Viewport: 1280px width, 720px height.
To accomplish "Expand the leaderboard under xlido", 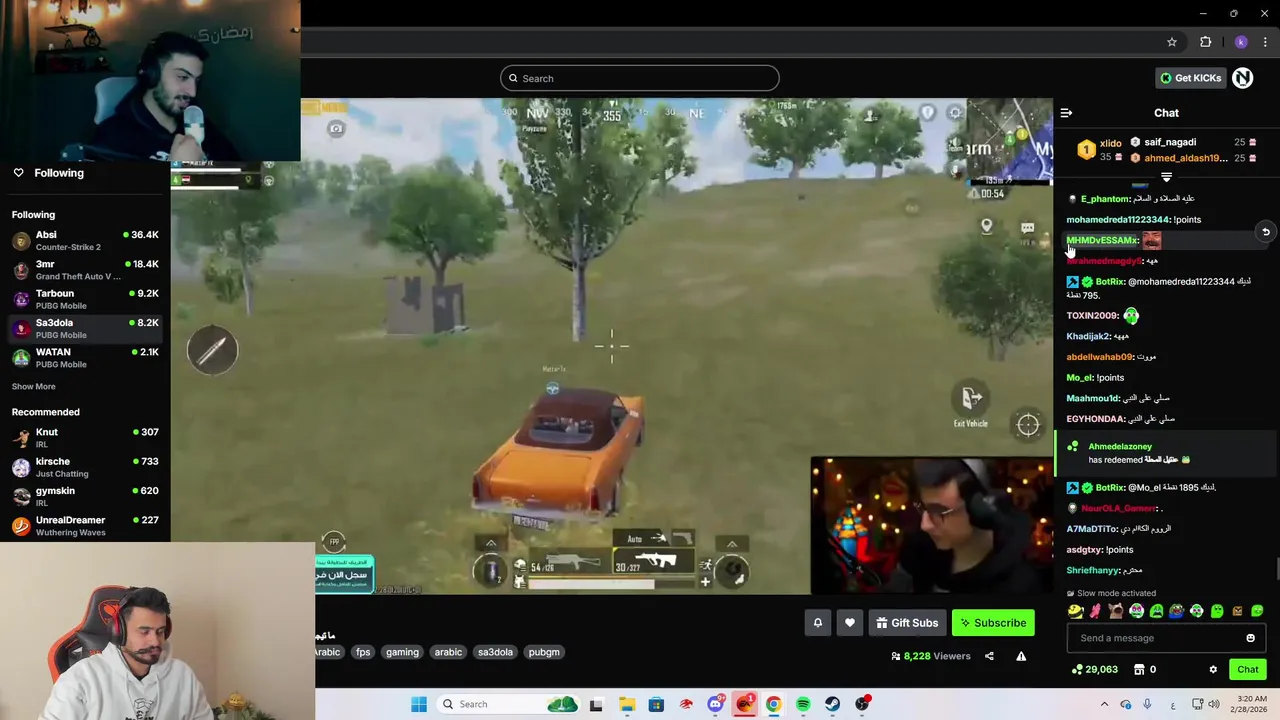I will pyautogui.click(x=1166, y=177).
